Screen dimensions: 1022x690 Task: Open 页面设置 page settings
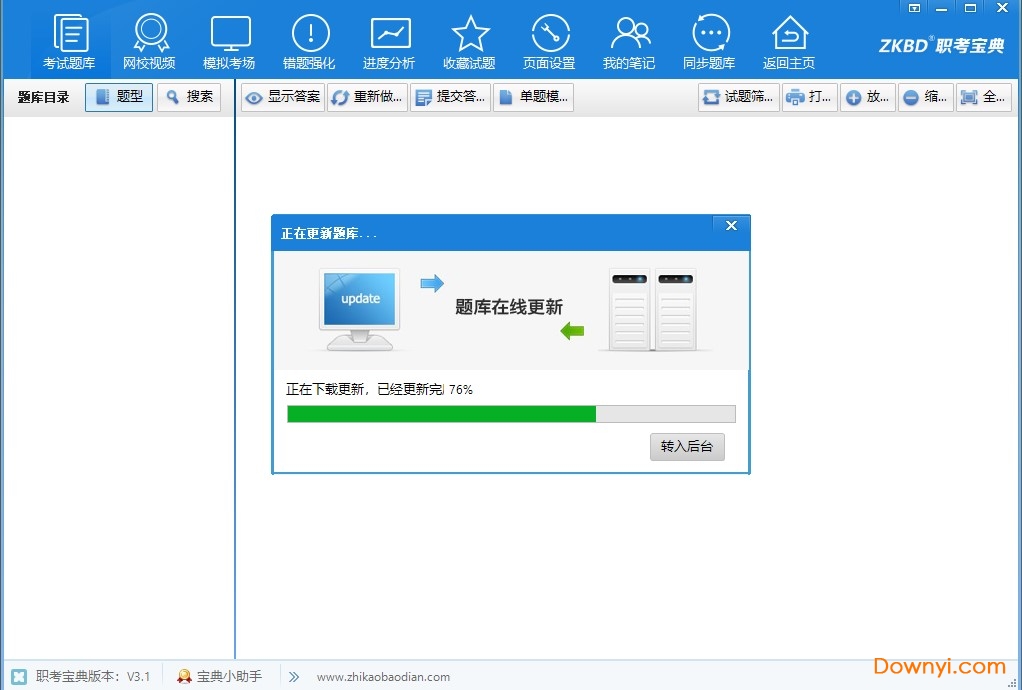coord(550,40)
